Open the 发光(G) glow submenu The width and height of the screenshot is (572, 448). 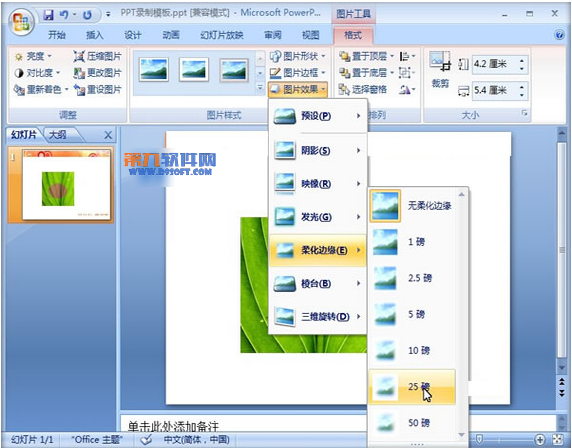[x=317, y=217]
